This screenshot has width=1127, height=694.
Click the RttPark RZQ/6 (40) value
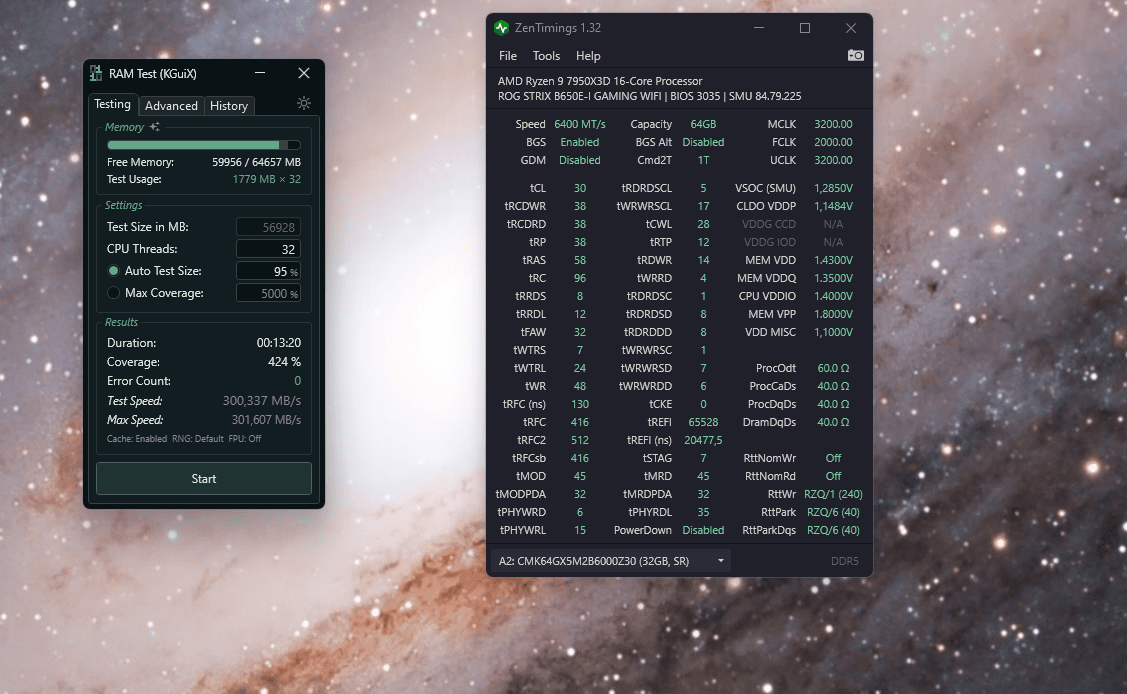pos(833,512)
